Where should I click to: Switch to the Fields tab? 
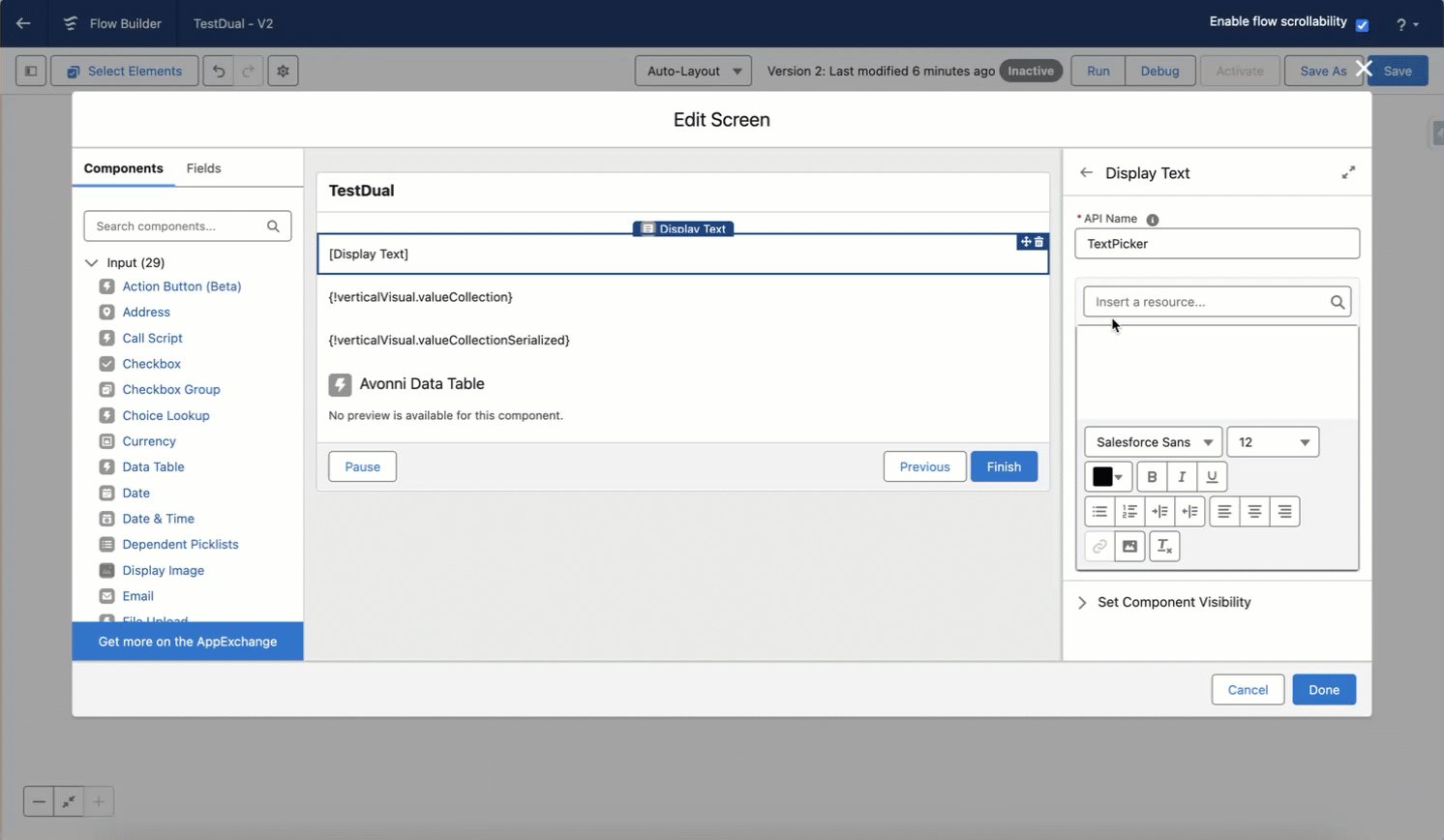coord(203,168)
